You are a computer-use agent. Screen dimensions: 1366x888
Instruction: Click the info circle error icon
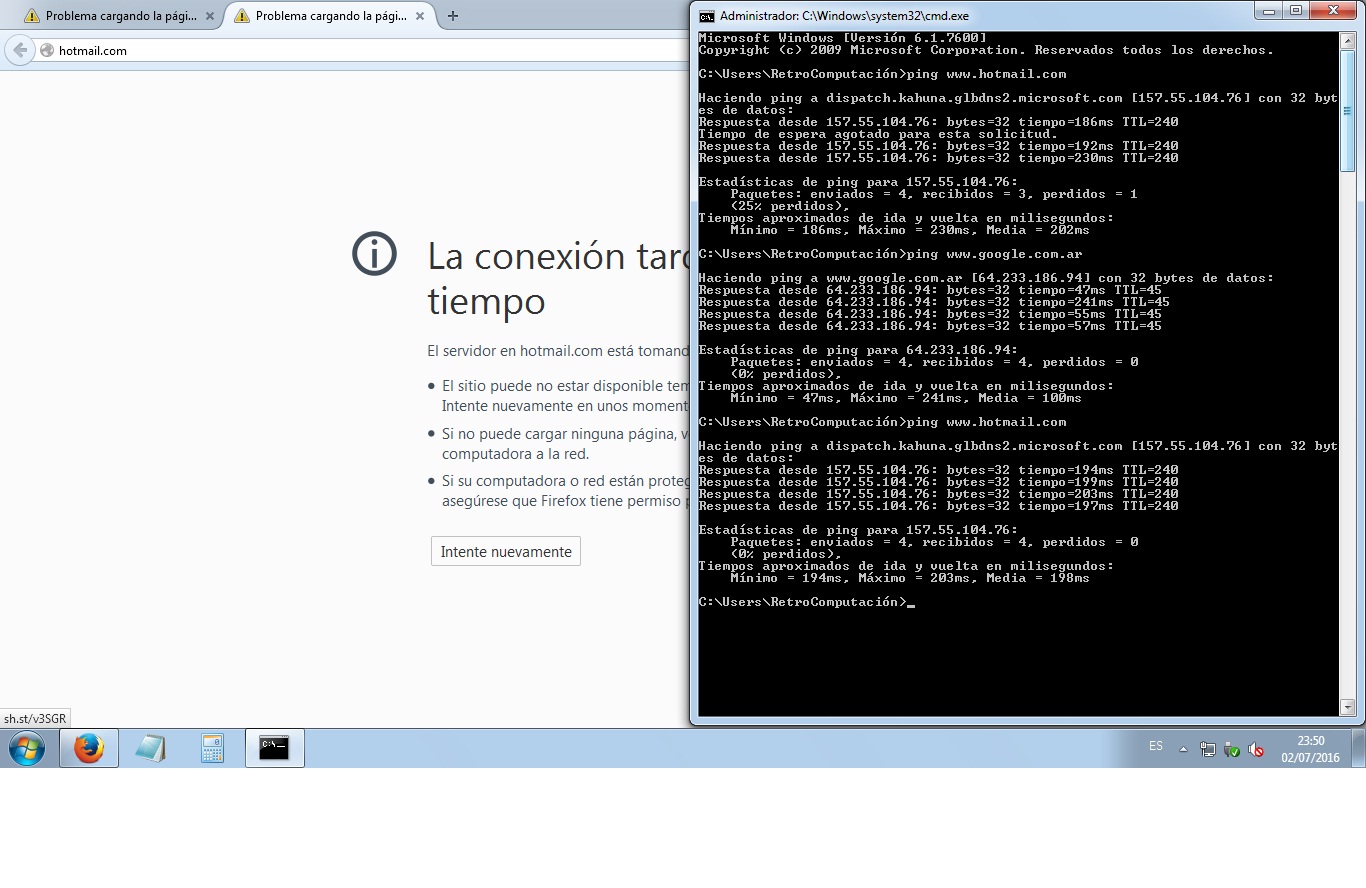[375, 255]
